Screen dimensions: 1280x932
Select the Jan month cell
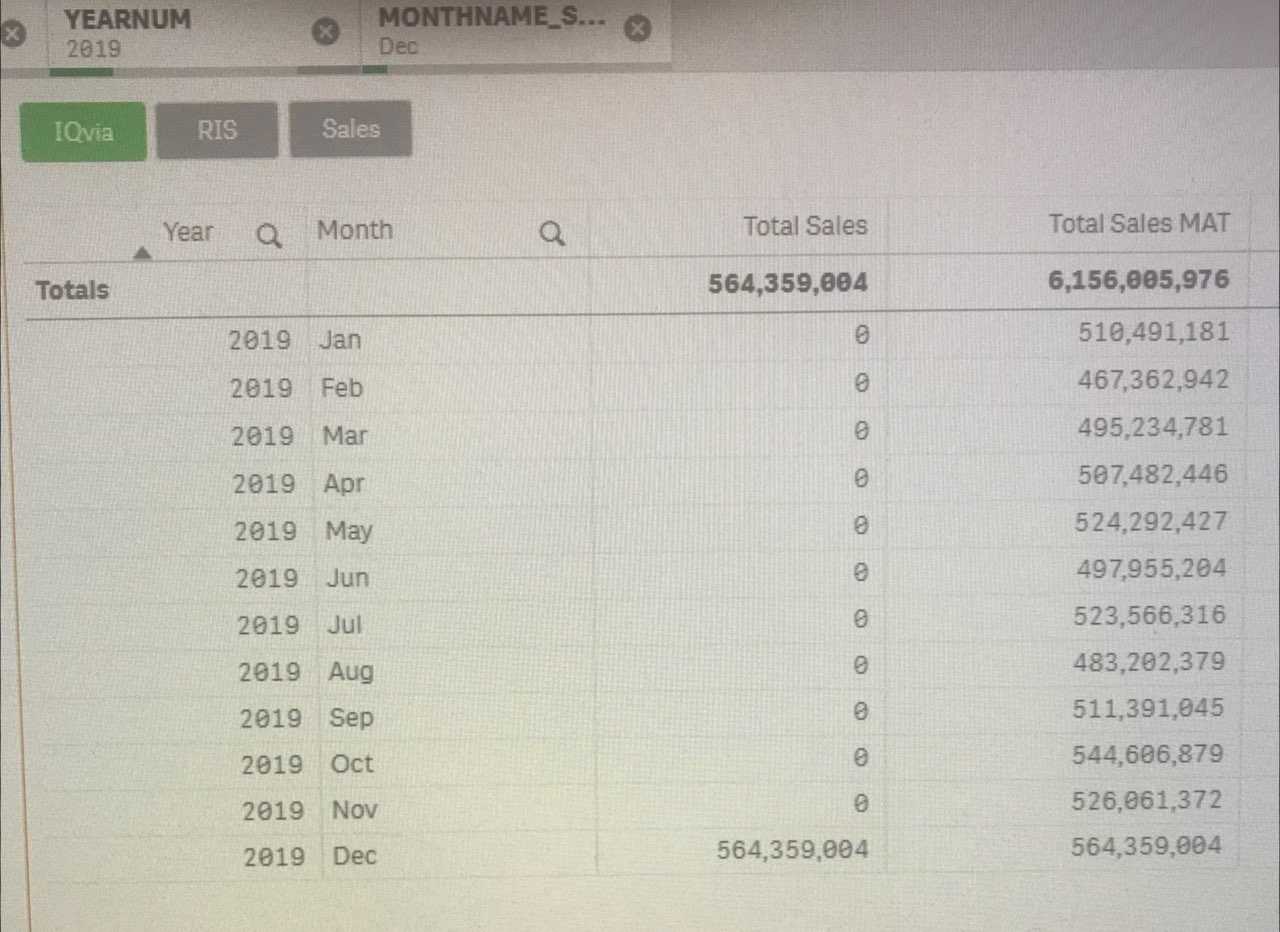point(340,340)
